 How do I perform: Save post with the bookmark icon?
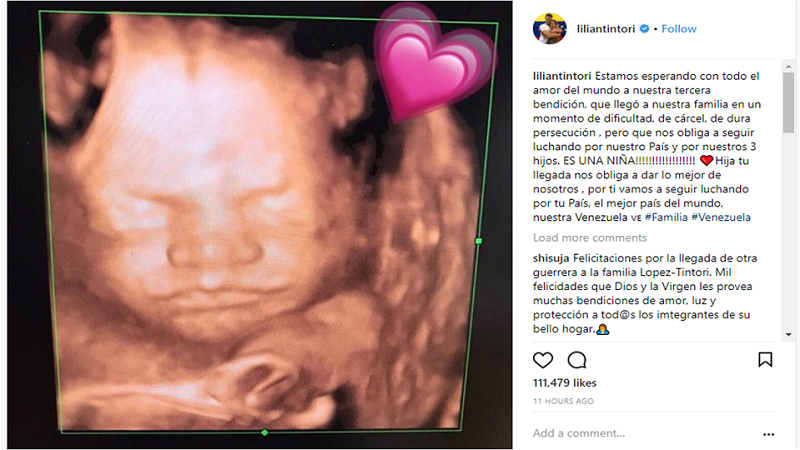point(765,360)
